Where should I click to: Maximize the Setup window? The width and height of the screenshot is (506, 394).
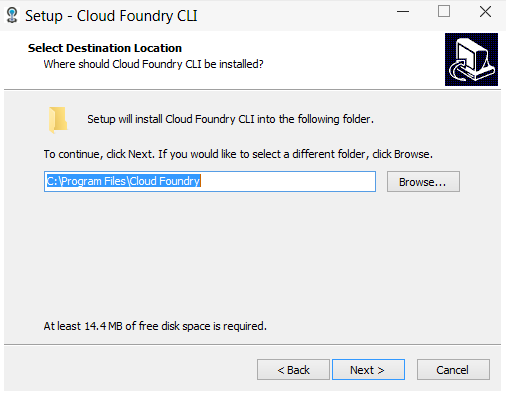coord(444,12)
